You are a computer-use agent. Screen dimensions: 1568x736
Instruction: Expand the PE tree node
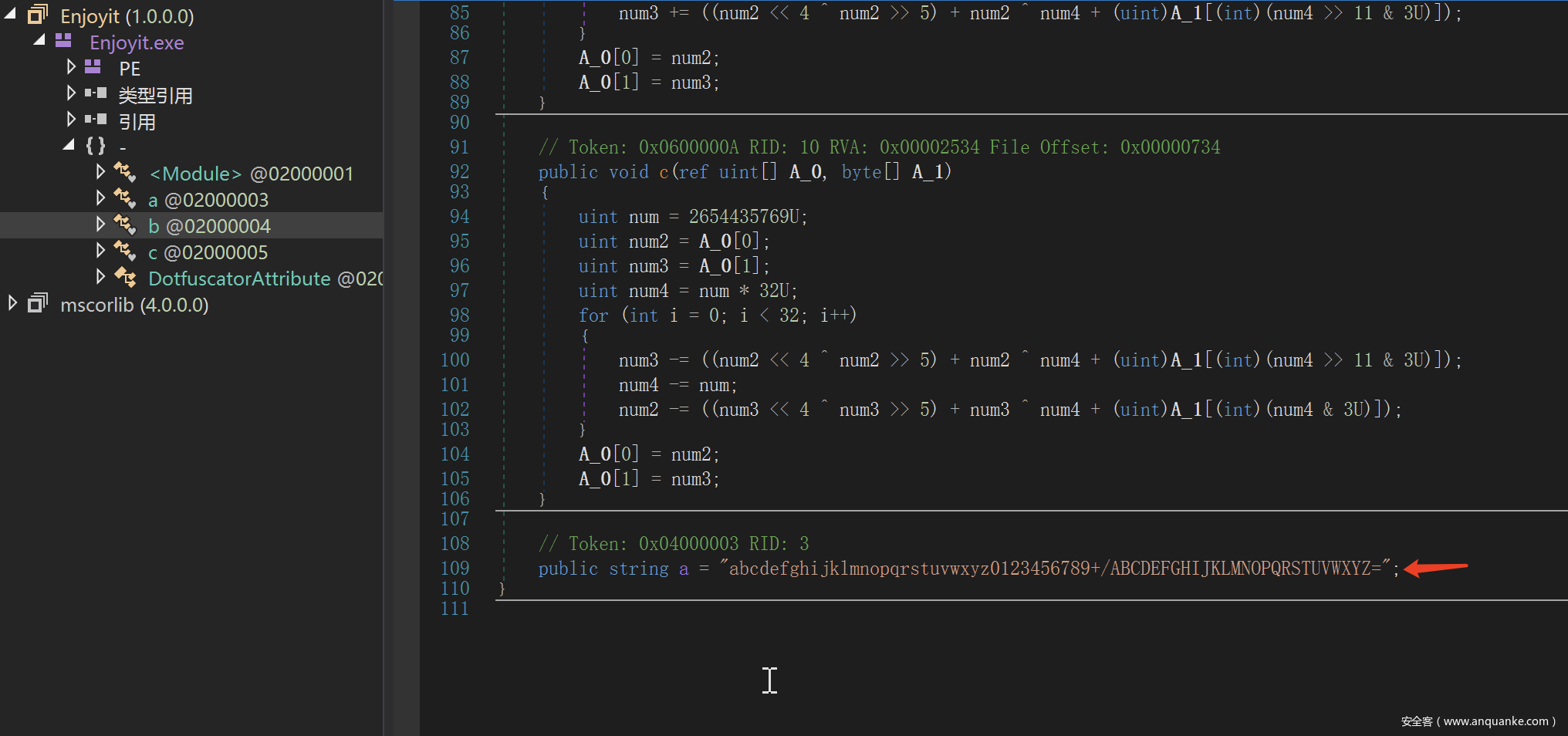pos(71,67)
